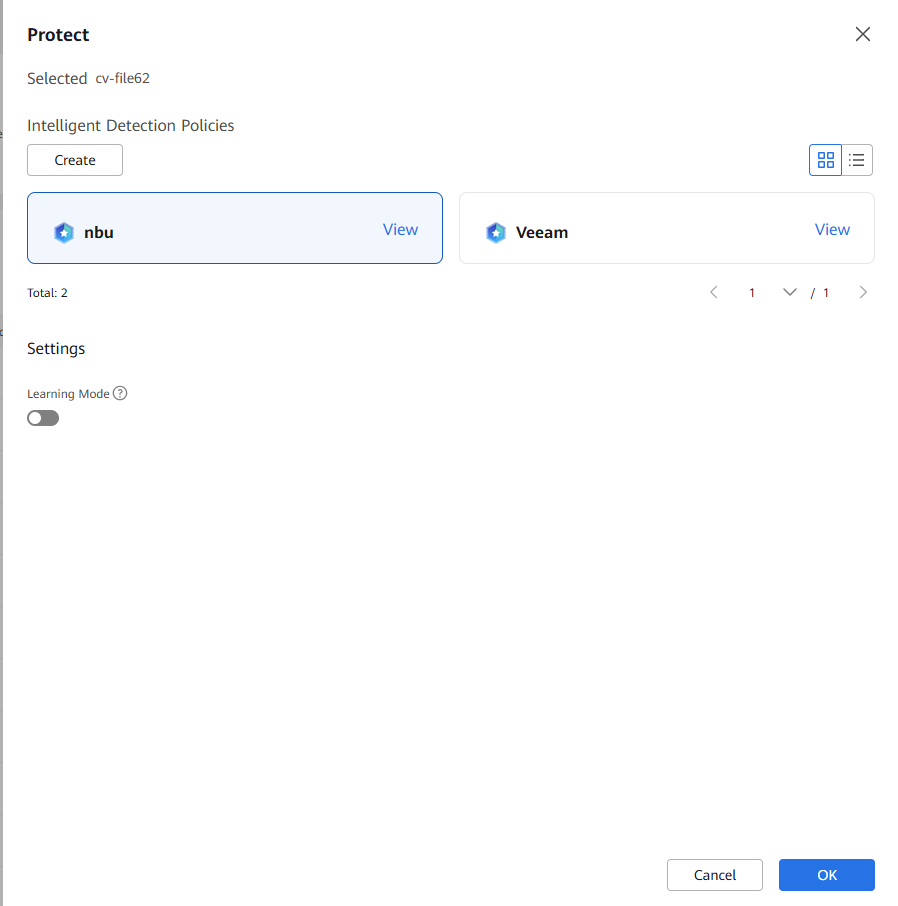Click the Learning Mode label text

pyautogui.click(x=68, y=394)
